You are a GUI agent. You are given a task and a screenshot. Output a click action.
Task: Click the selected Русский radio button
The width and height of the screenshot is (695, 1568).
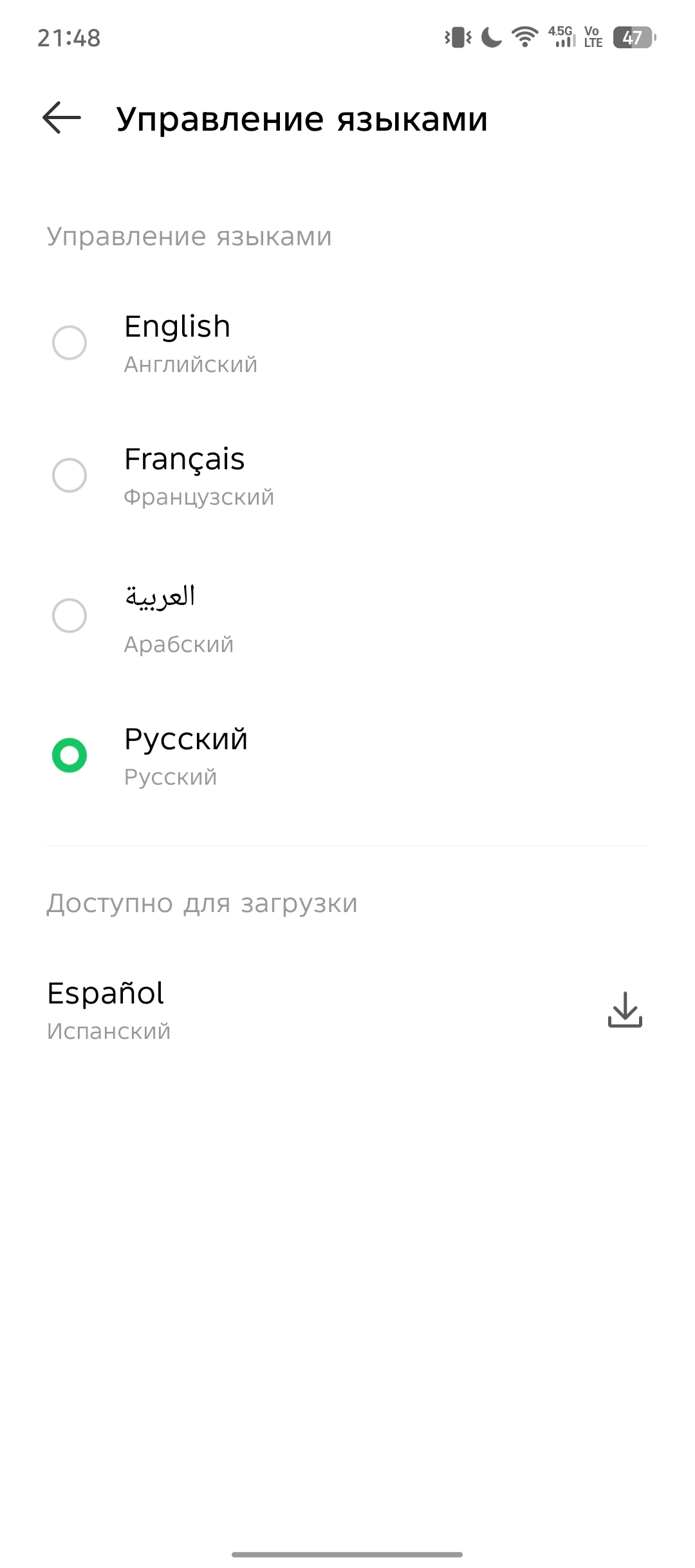tap(69, 755)
